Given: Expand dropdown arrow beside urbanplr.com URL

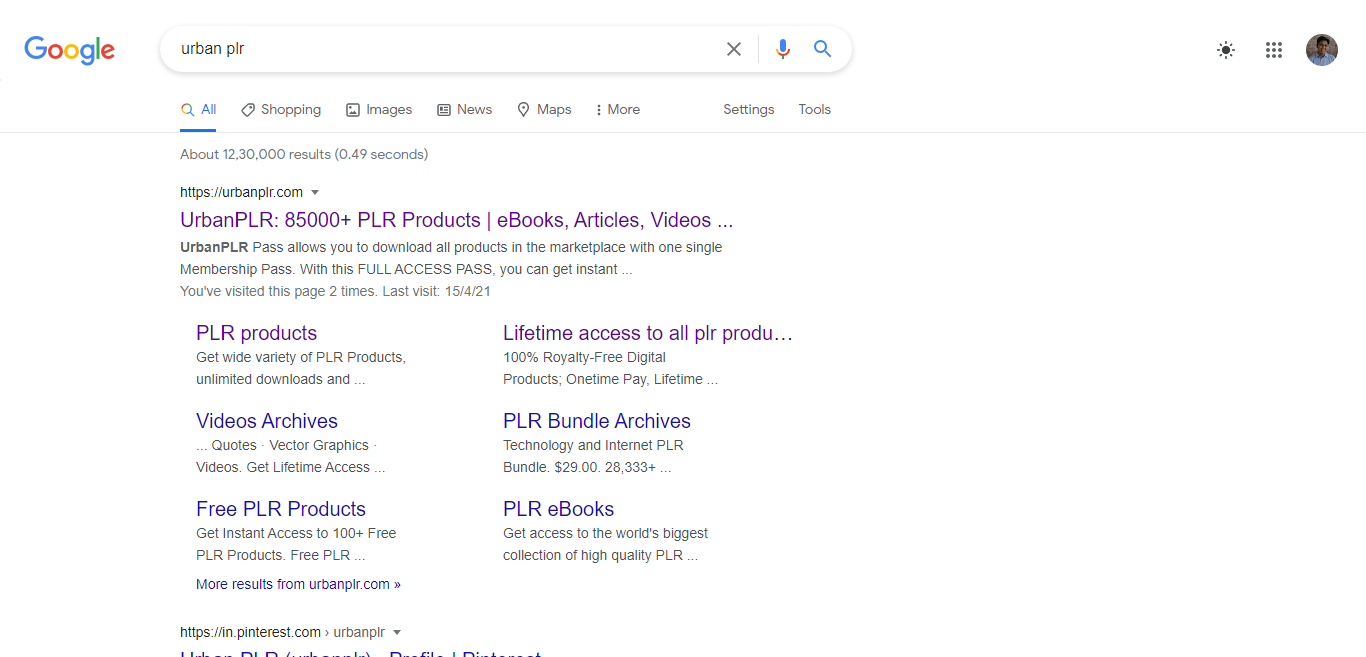Looking at the screenshot, I should click(315, 192).
